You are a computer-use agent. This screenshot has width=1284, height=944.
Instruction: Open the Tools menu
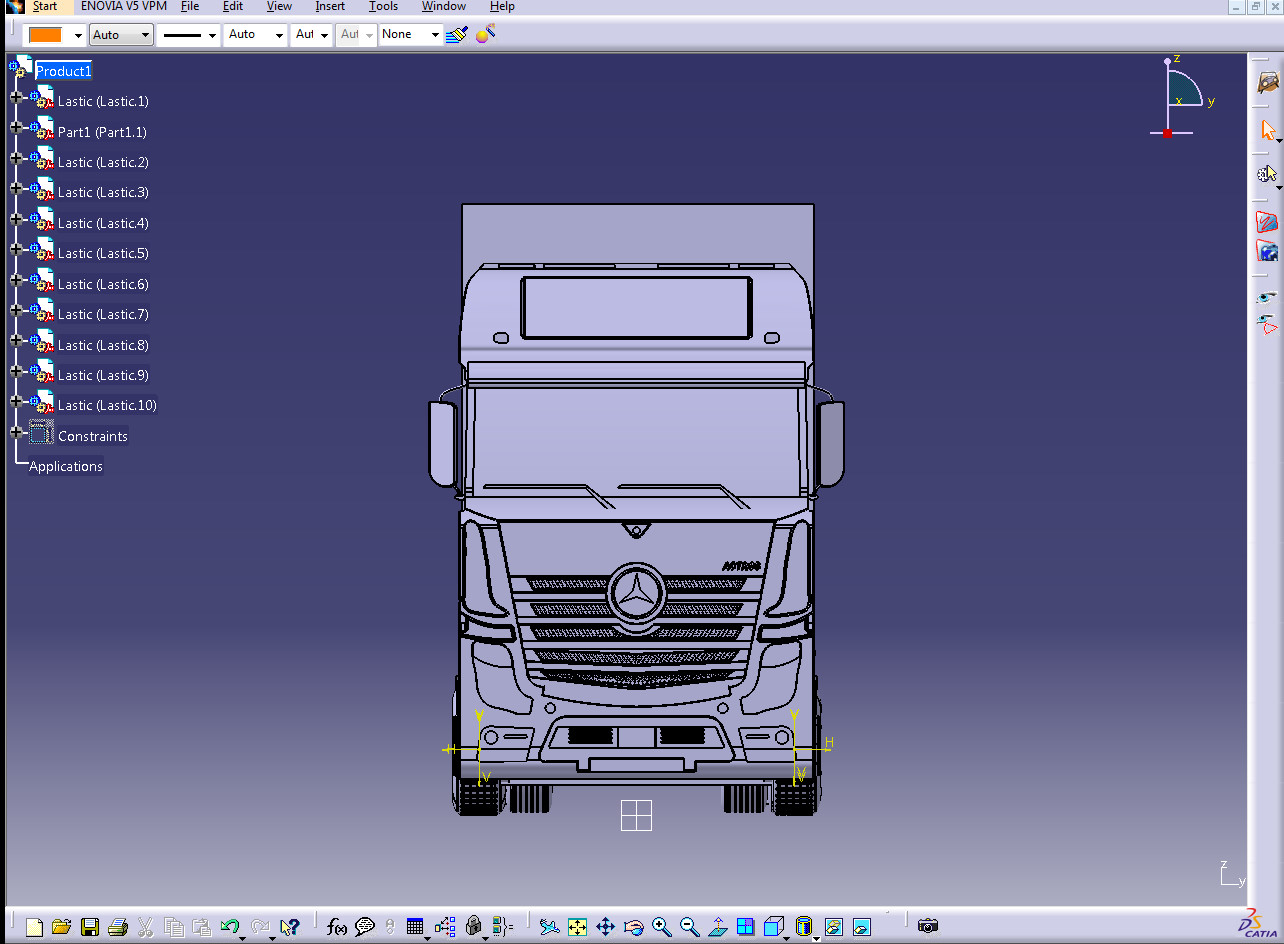pos(383,6)
